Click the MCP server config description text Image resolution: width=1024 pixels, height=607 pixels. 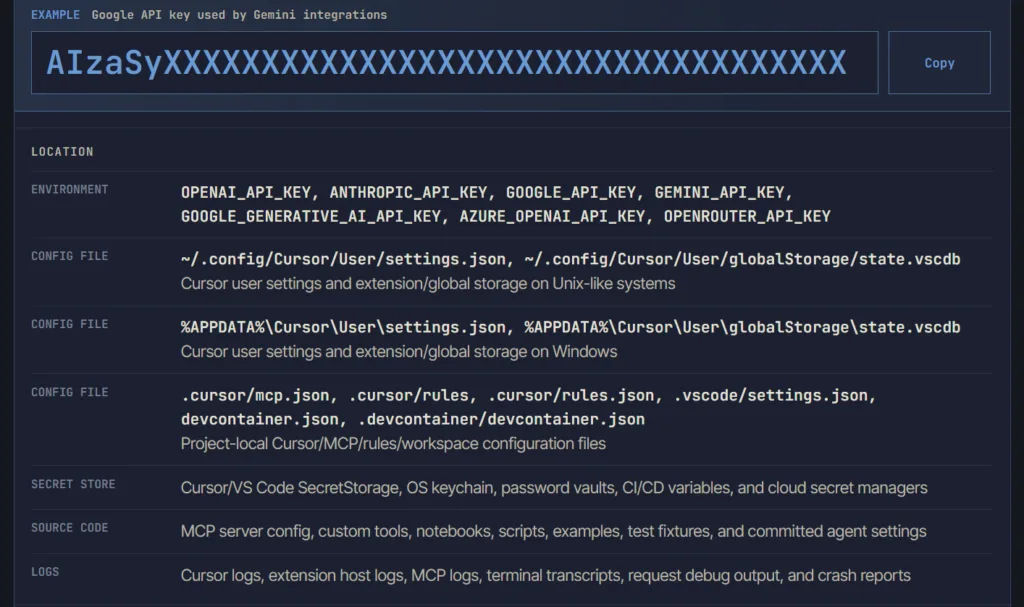[553, 531]
